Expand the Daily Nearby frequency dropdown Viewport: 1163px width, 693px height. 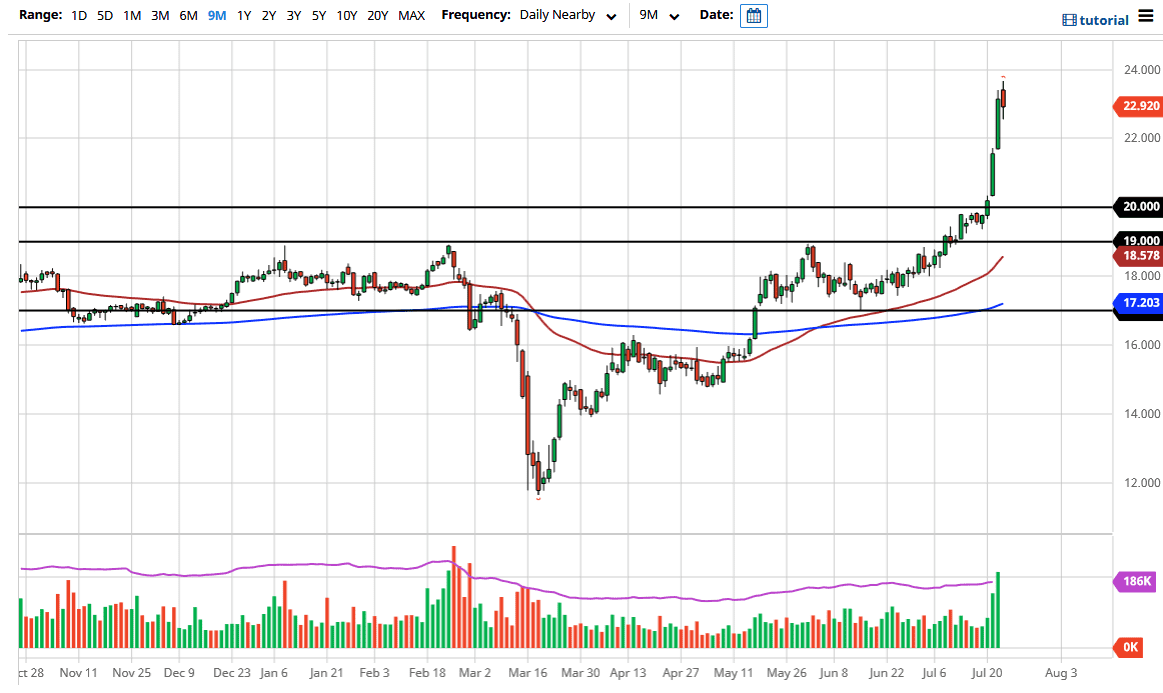click(567, 16)
